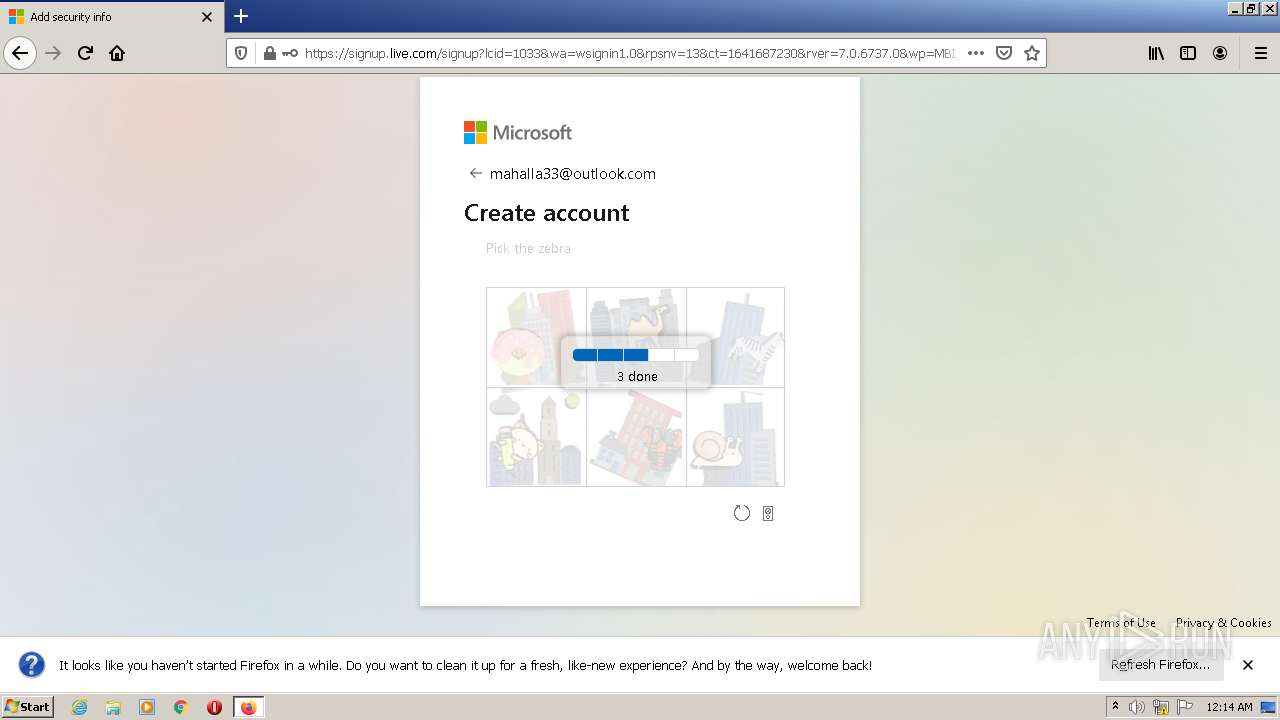Open page actions three-dot menu
Viewport: 1280px width, 720px height.
click(x=976, y=53)
